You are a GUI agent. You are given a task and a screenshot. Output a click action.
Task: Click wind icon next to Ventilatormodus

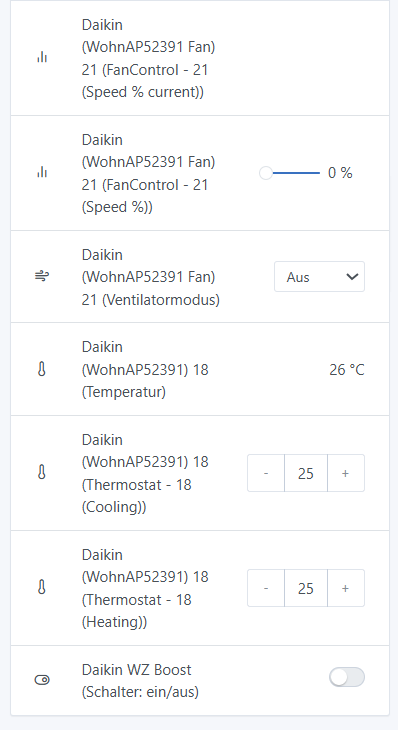tap(42, 277)
